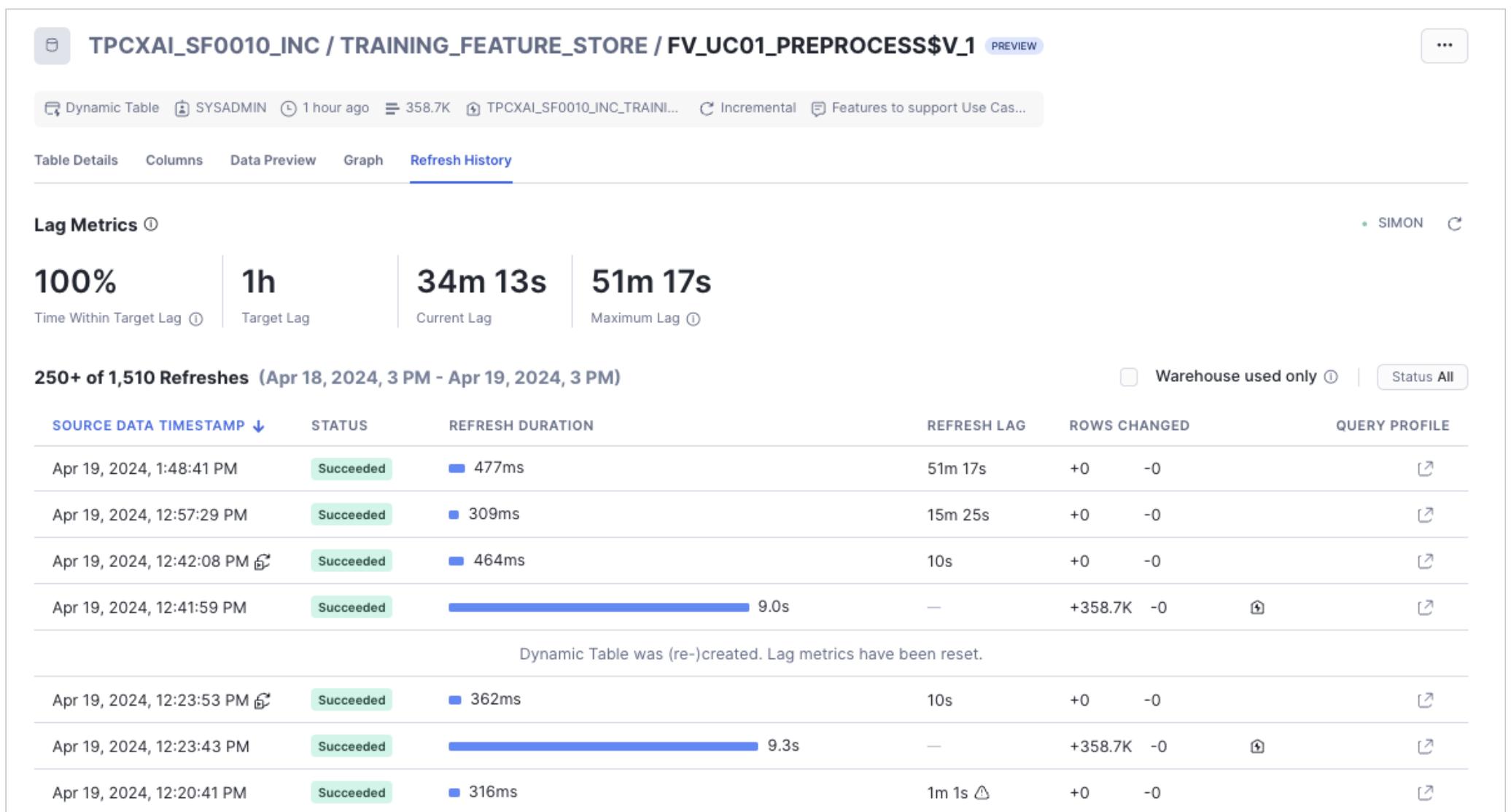Click the Time Within Target Lag info icon

click(195, 319)
